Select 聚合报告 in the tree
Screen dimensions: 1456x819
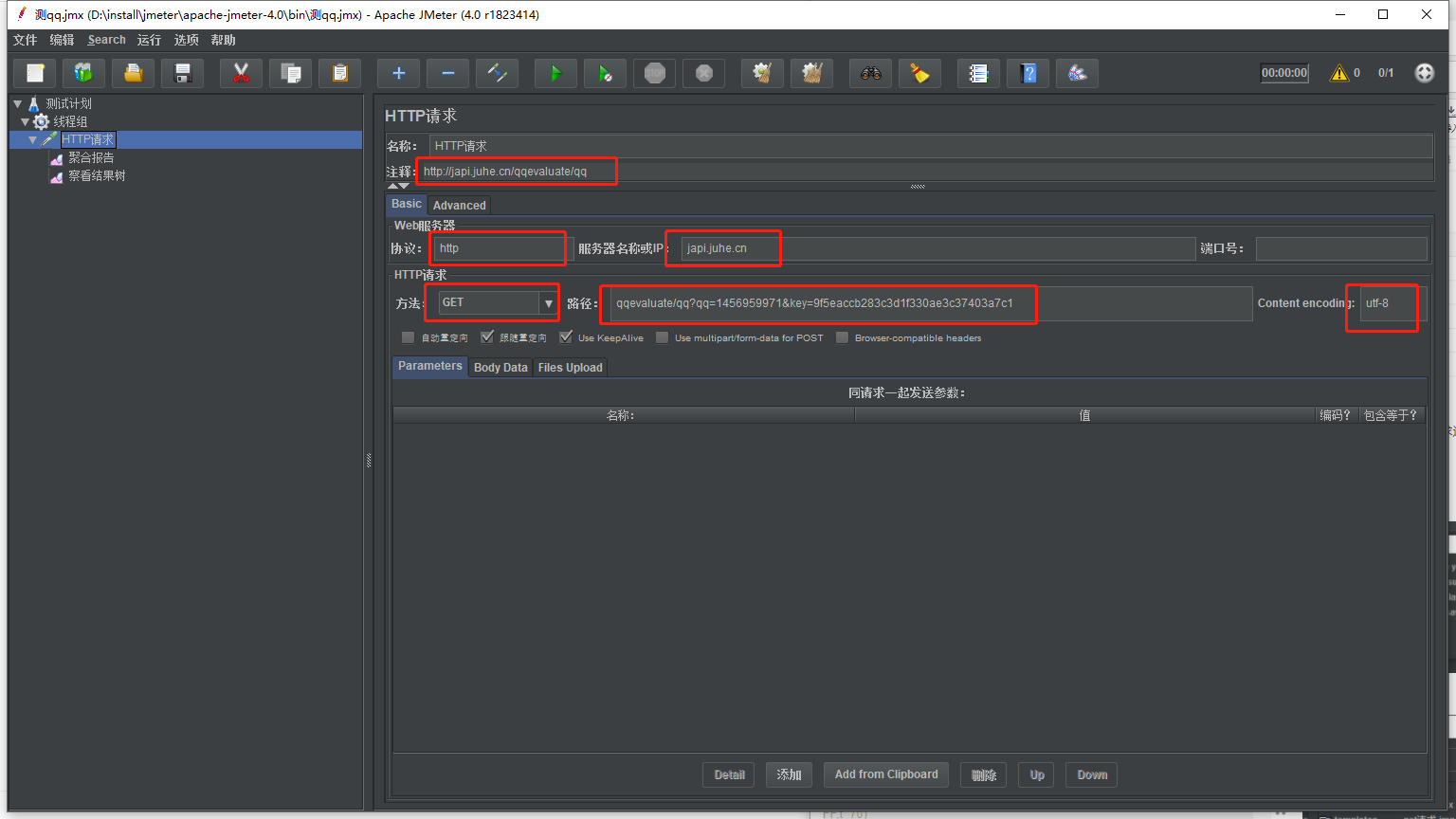(x=91, y=157)
